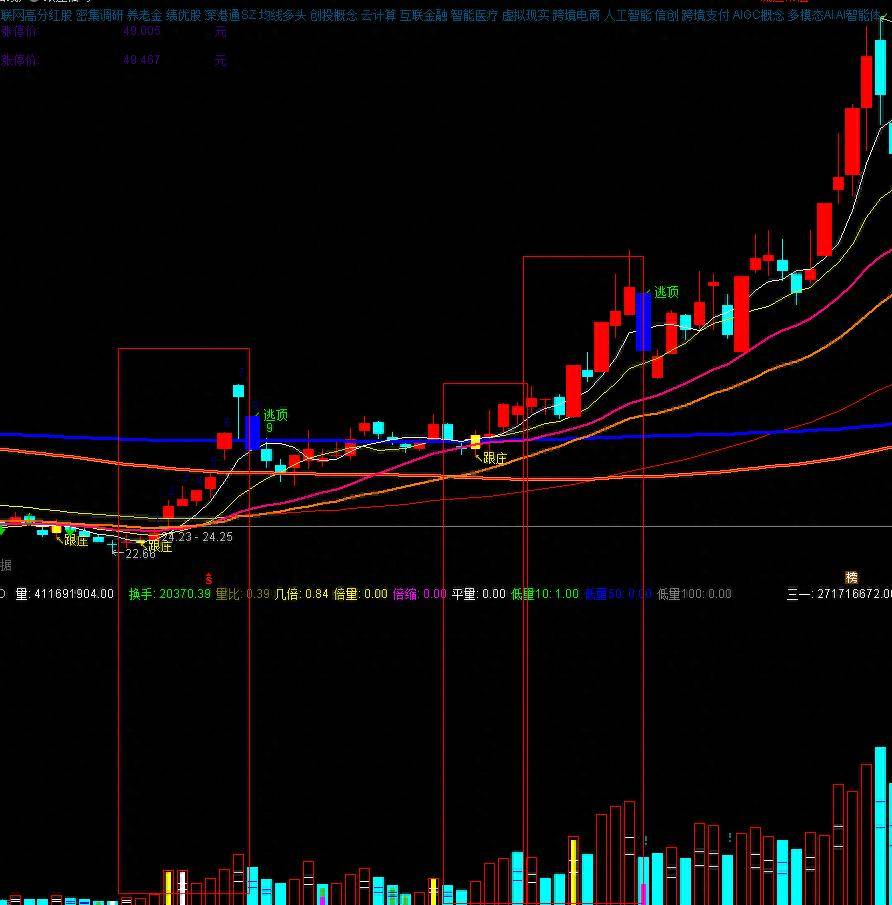Click the 逃顶 signal at the tall blue candle
The height and width of the screenshot is (905, 892).
(666, 292)
